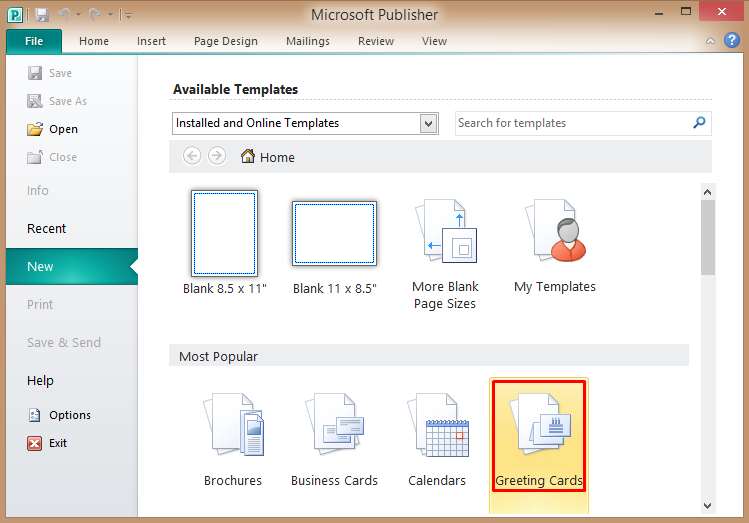Screen dimensions: 749x523
Task: Click the Publisher app icon in title bar
Action: tap(15, 15)
